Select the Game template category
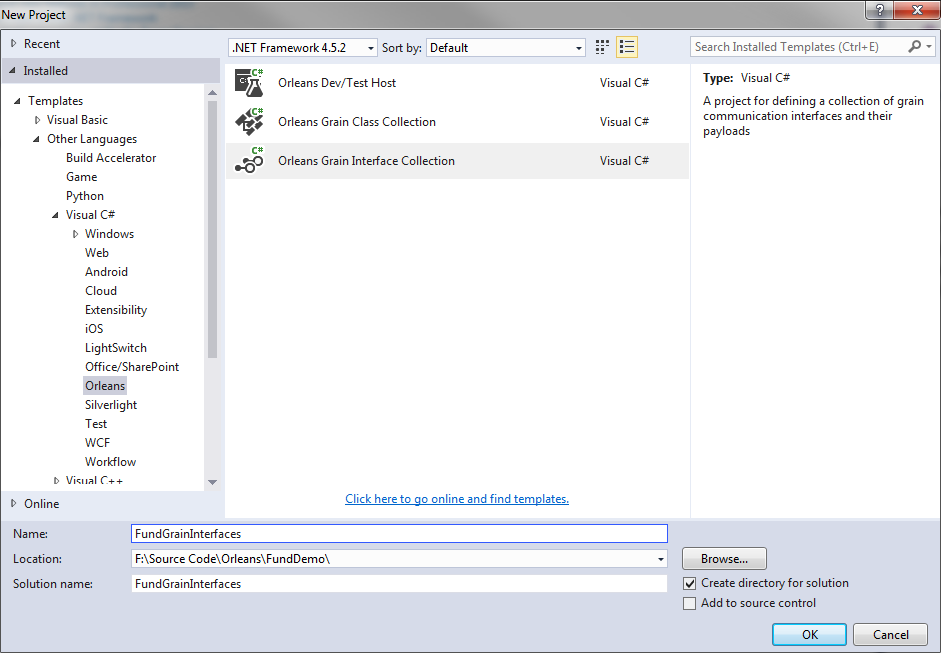 pos(82,177)
